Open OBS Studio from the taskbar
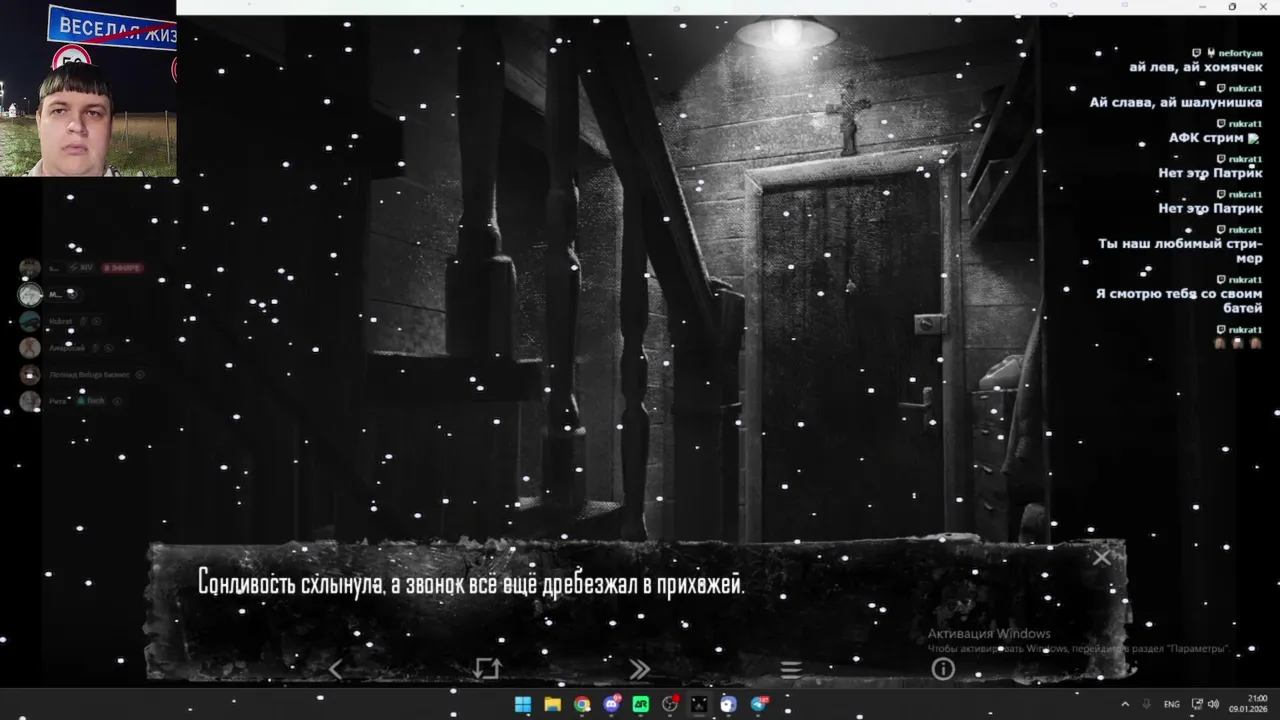The width and height of the screenshot is (1280, 720). coord(670,704)
